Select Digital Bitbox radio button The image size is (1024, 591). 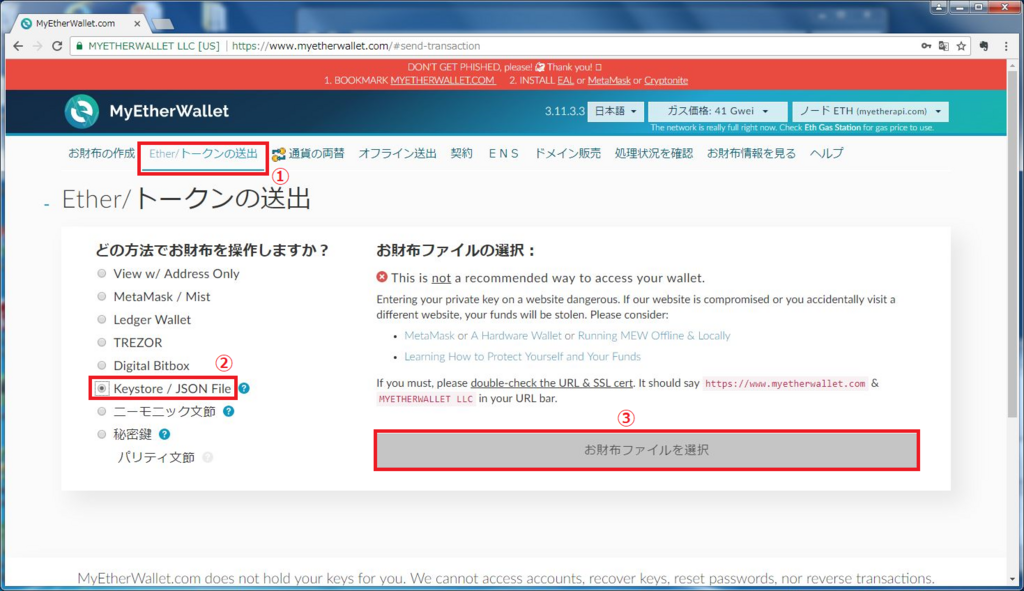pos(102,365)
